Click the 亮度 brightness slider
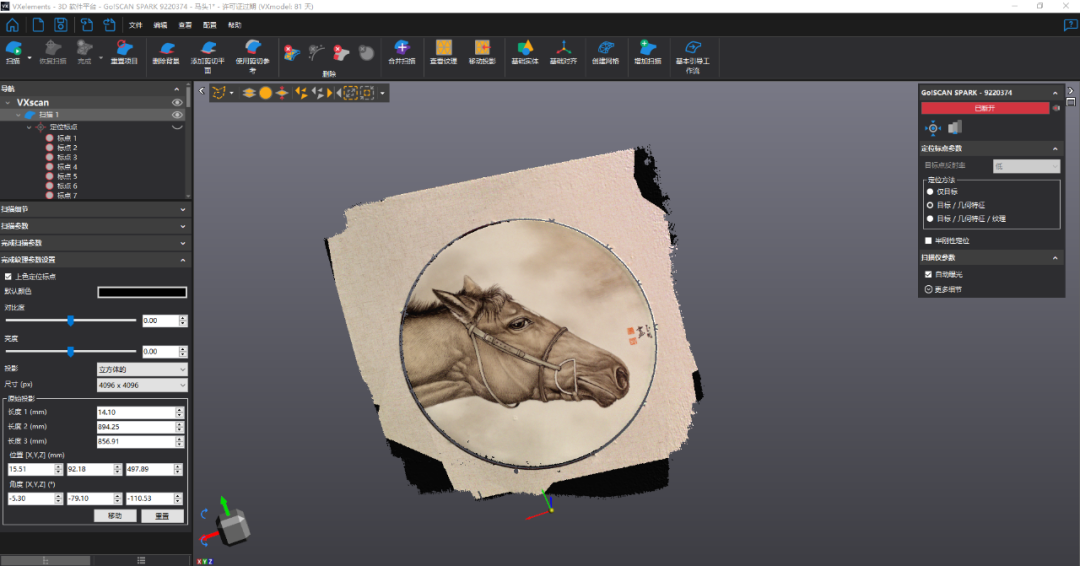 point(71,352)
